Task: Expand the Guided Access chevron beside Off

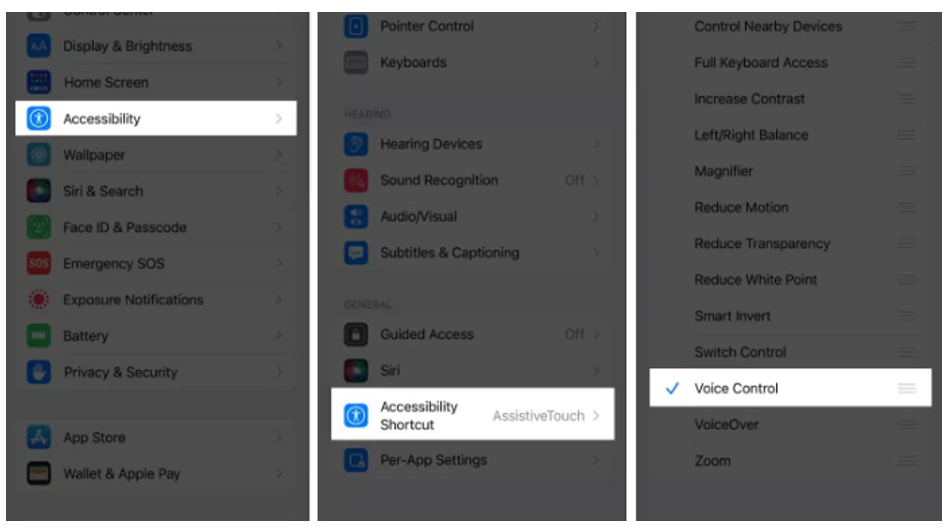Action: 596,334
